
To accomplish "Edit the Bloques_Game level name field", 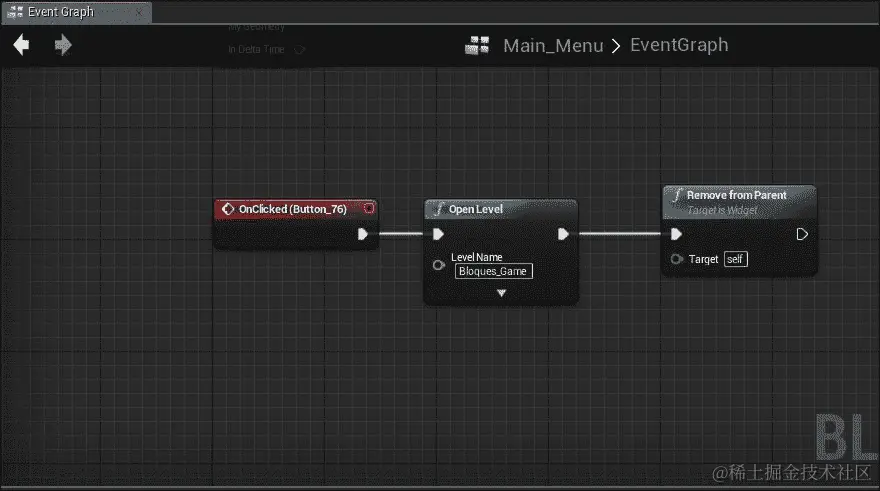I will click(x=493, y=271).
